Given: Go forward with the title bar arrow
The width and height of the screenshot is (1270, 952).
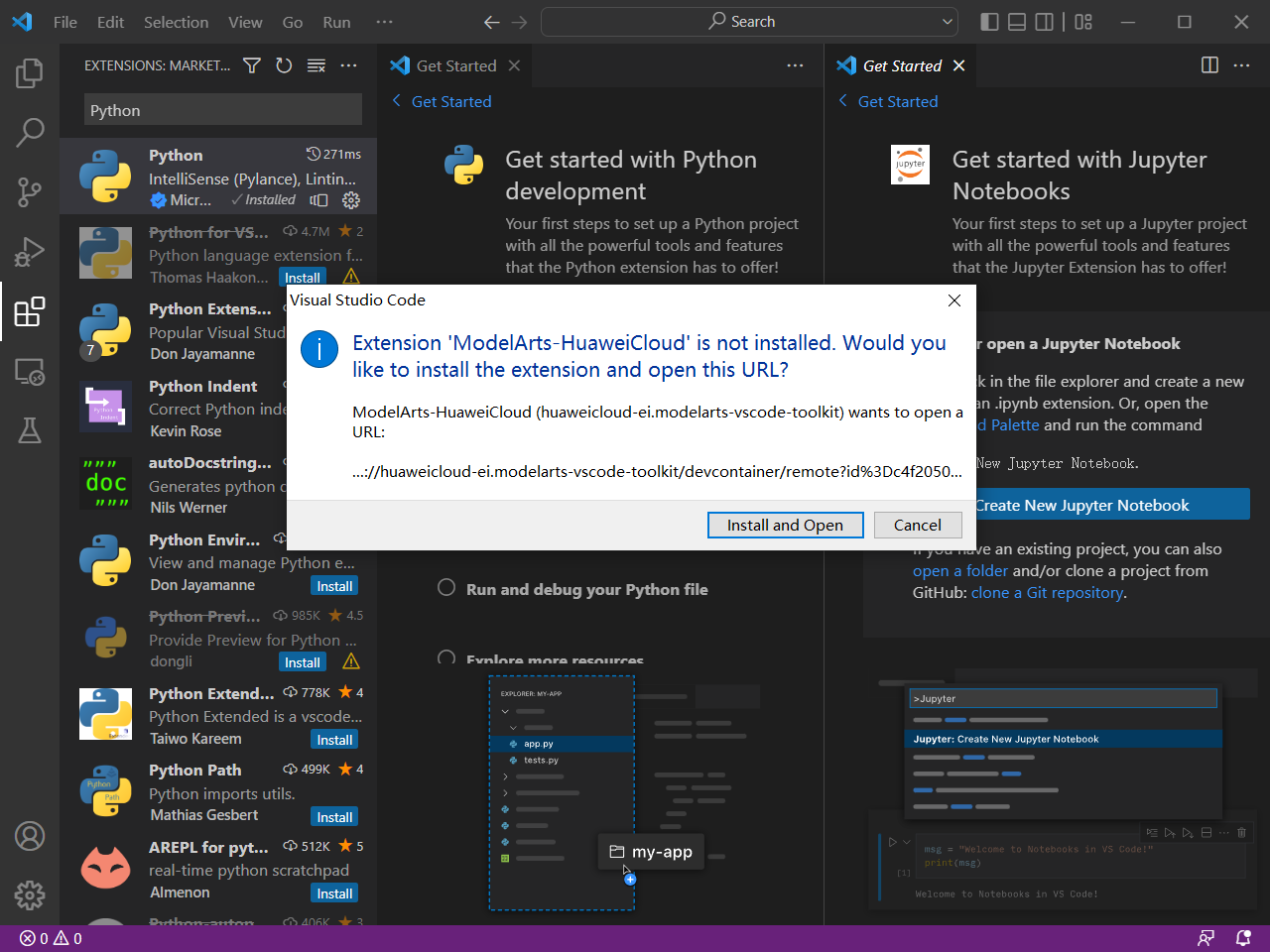Looking at the screenshot, I should coord(520,22).
